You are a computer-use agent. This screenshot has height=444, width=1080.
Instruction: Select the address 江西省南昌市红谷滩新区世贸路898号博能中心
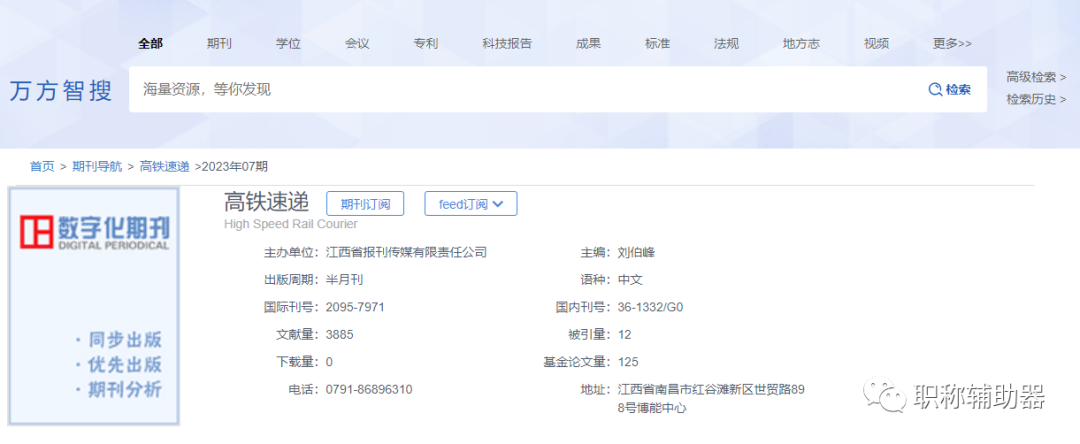tap(712, 399)
